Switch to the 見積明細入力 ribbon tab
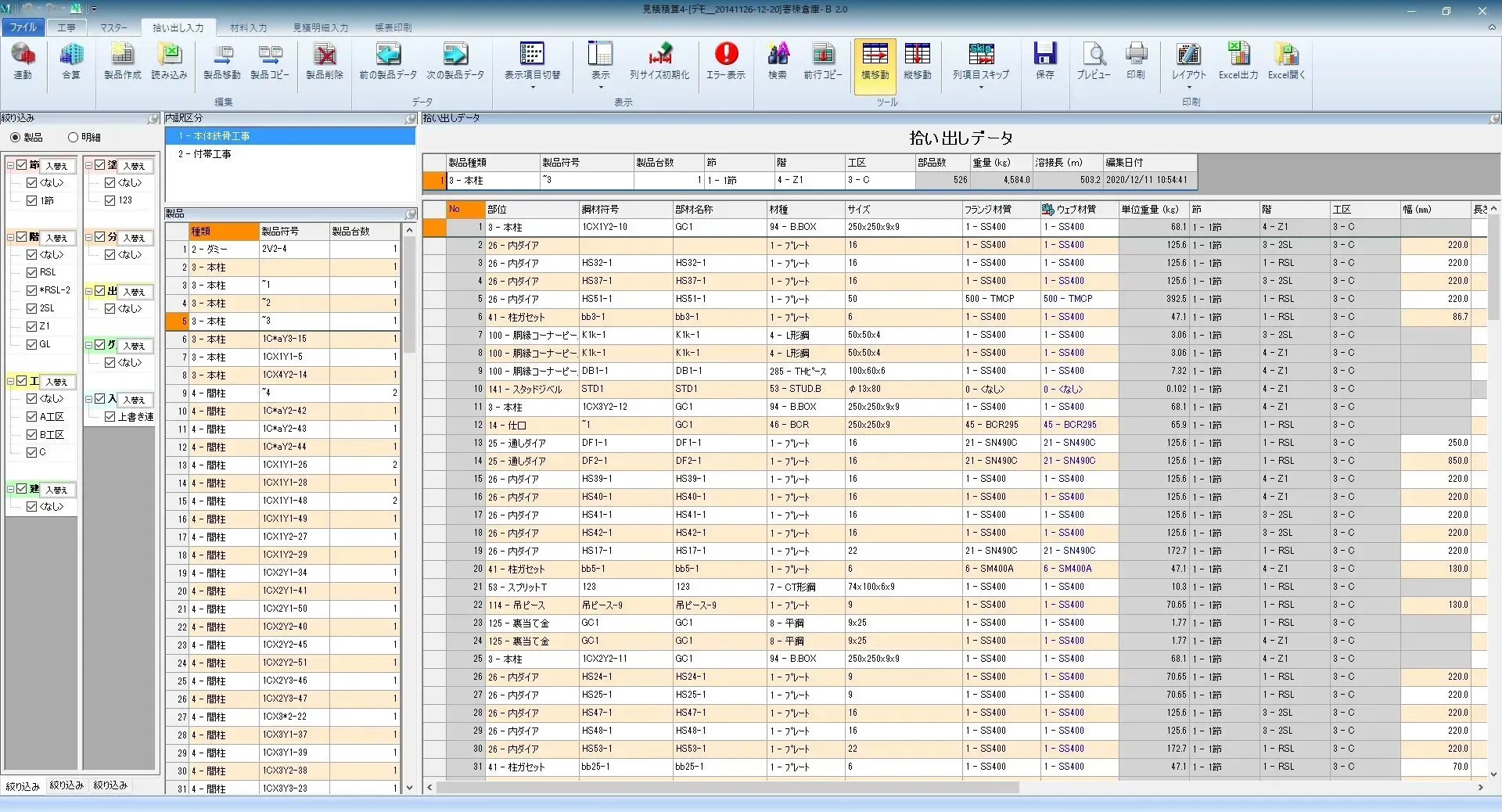1502x812 pixels. tap(321, 27)
